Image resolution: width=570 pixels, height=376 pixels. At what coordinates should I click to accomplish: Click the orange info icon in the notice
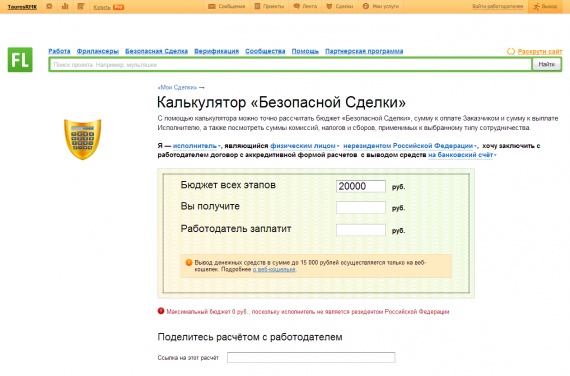point(189,262)
